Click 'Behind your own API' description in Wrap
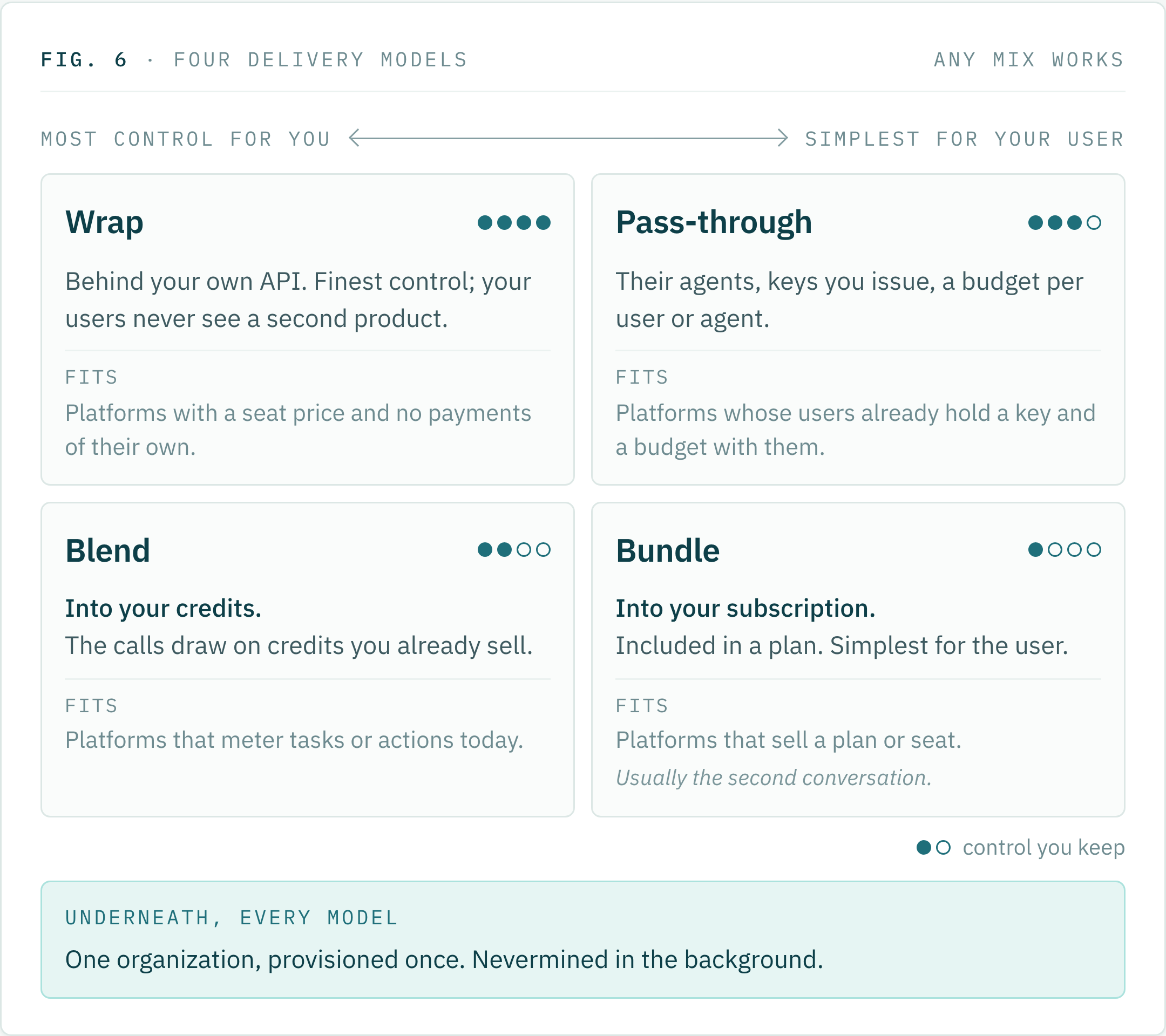The height and width of the screenshot is (1036, 1166). (x=299, y=300)
